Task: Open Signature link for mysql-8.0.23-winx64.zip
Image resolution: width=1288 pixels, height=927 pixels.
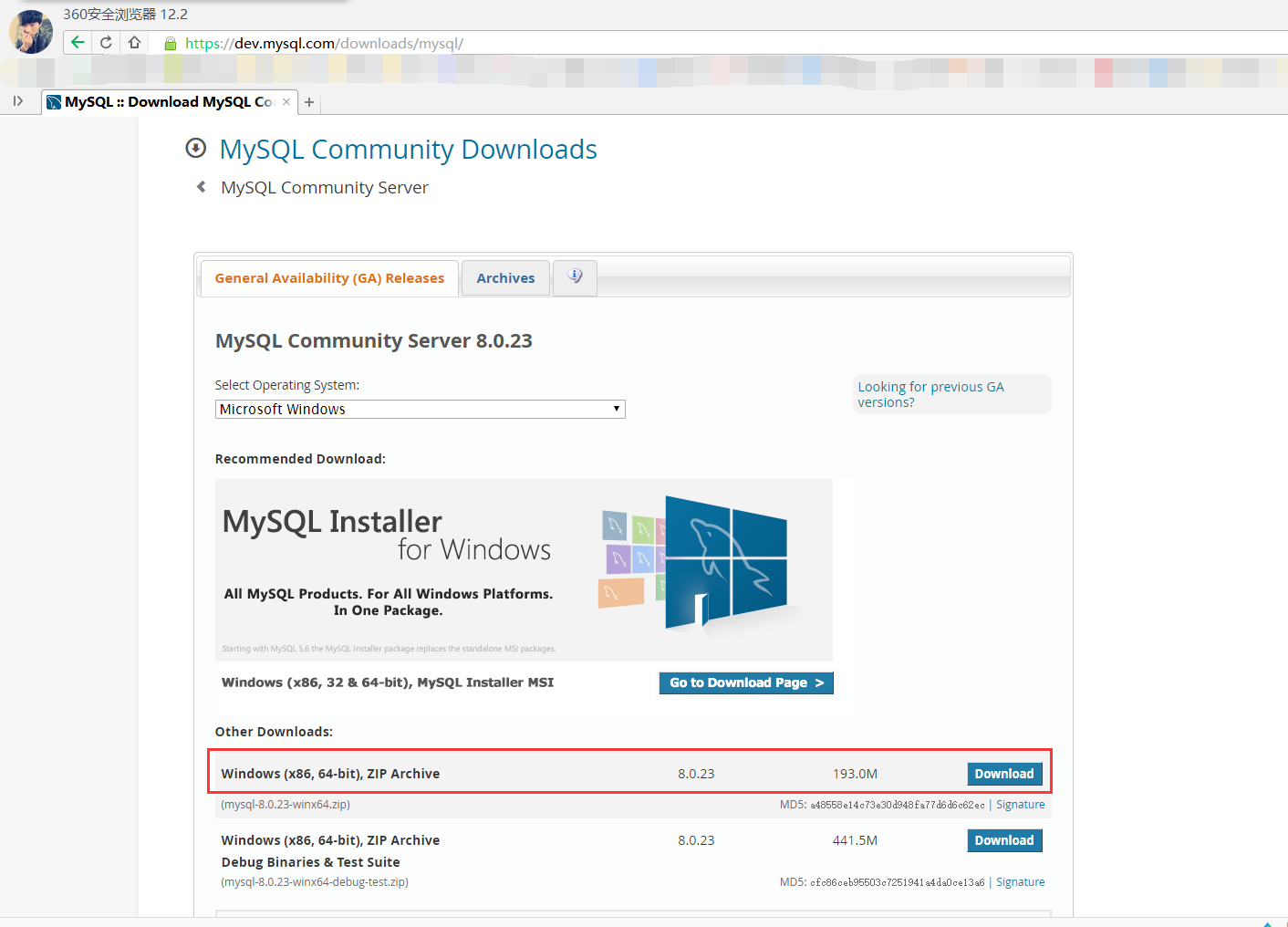Action: point(1020,805)
